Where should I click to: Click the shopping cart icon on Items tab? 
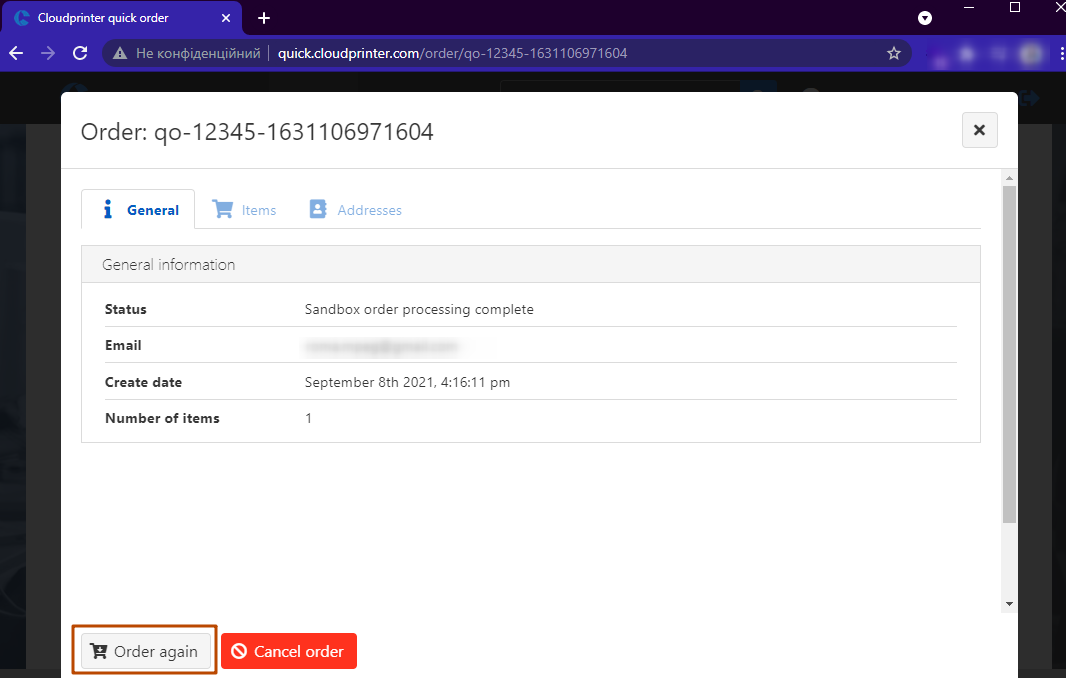[222, 209]
